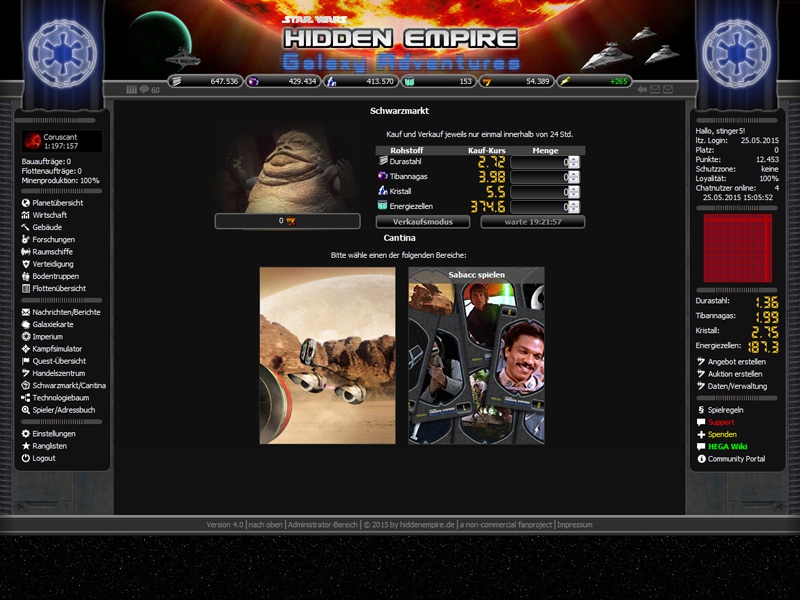The image size is (800, 600).
Task: Open the Administrator-Bereich footer link
Action: click(322, 524)
